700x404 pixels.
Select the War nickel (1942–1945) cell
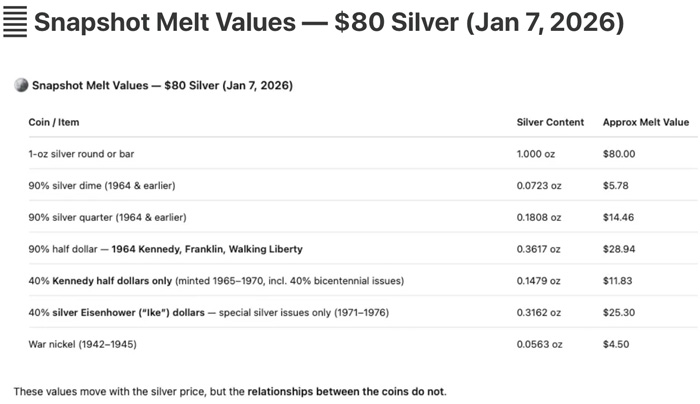point(82,345)
